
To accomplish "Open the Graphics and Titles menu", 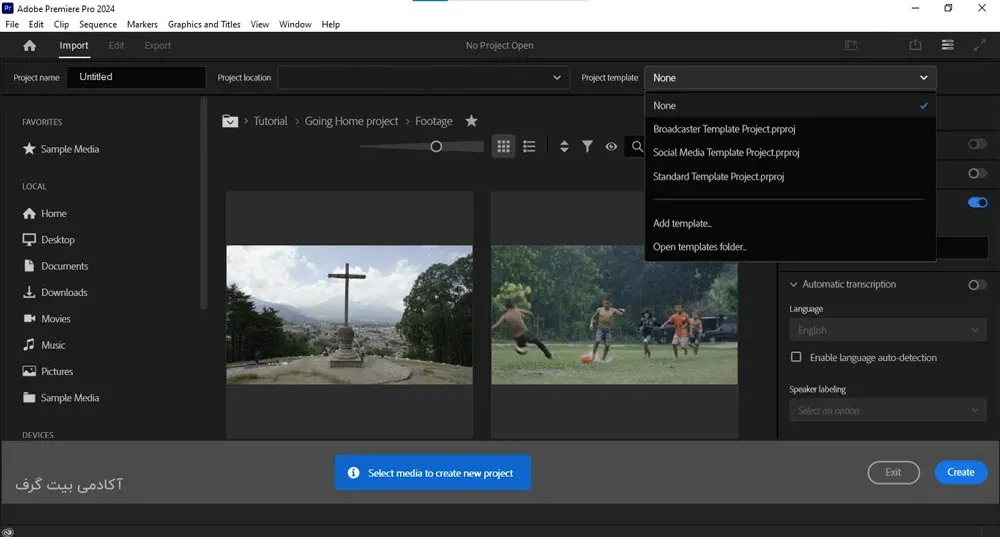I will point(204,24).
